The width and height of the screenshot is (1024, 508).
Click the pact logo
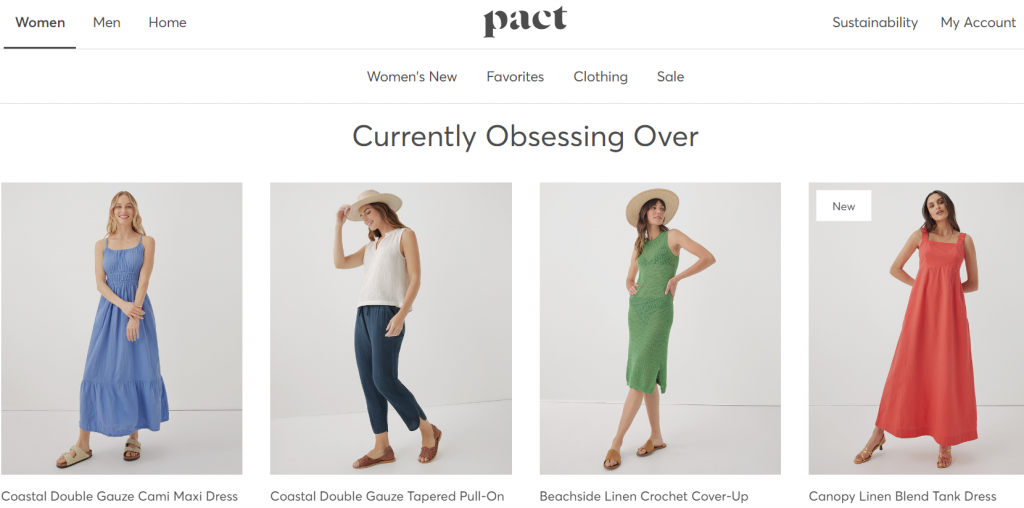click(525, 22)
